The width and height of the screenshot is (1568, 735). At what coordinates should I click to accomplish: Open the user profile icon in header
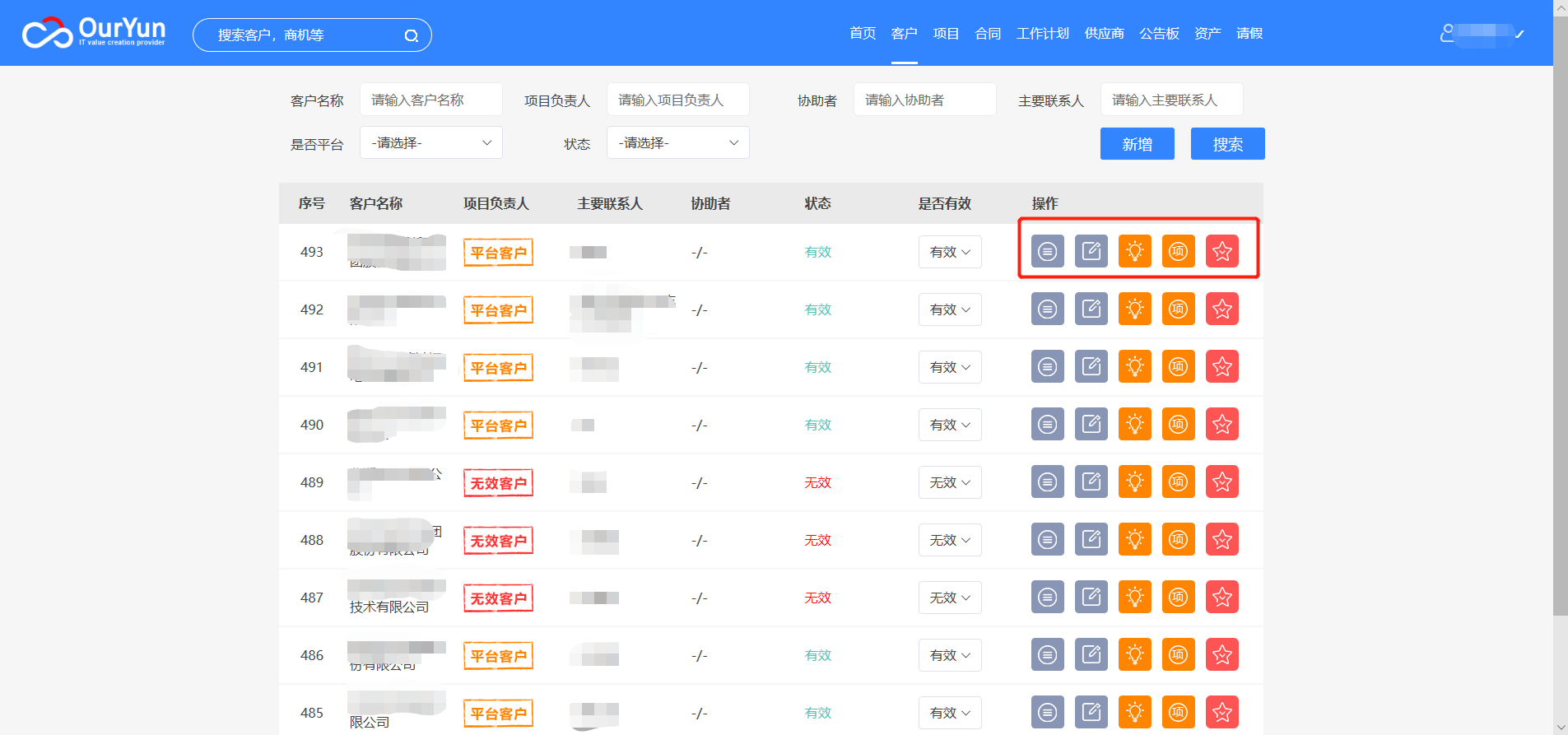(1447, 34)
